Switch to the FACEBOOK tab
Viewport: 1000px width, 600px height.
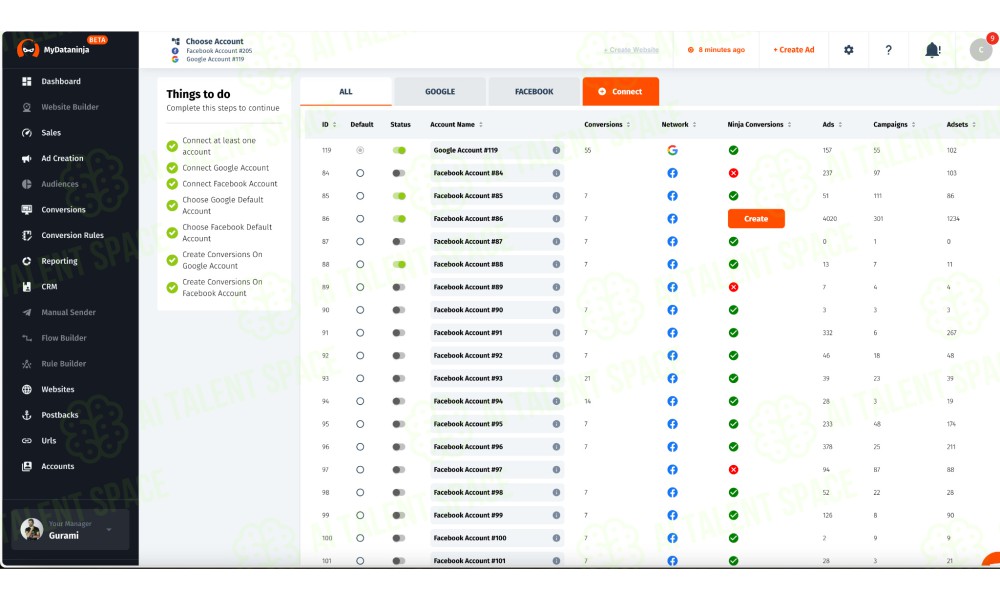pyautogui.click(x=534, y=92)
